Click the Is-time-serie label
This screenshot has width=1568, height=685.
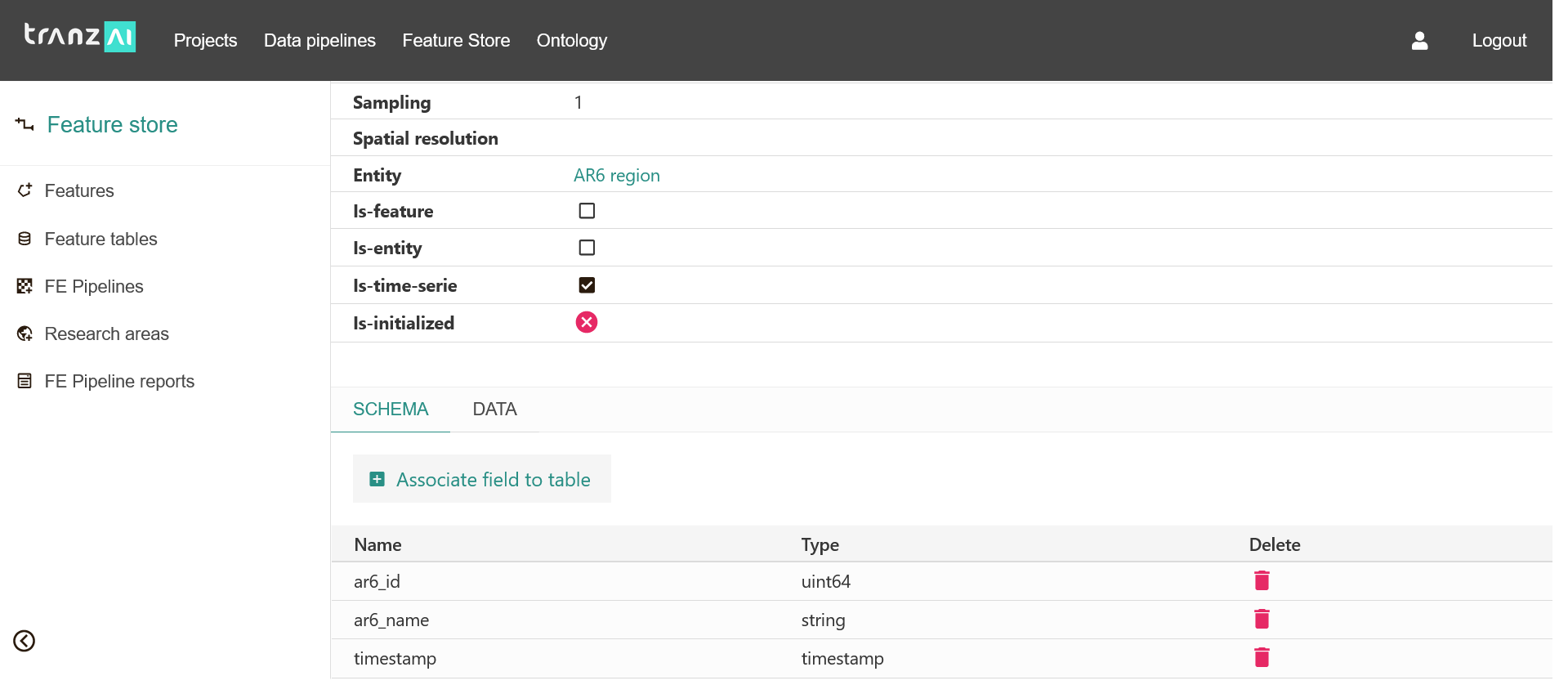404,285
